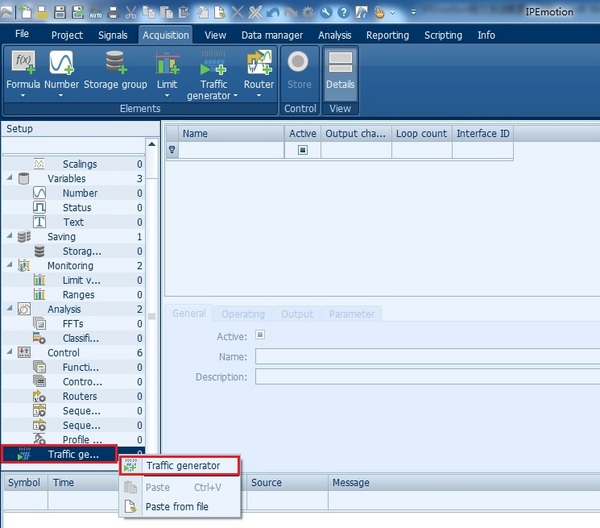
Task: Select FFTs item in Setup tree
Action: click(73, 324)
